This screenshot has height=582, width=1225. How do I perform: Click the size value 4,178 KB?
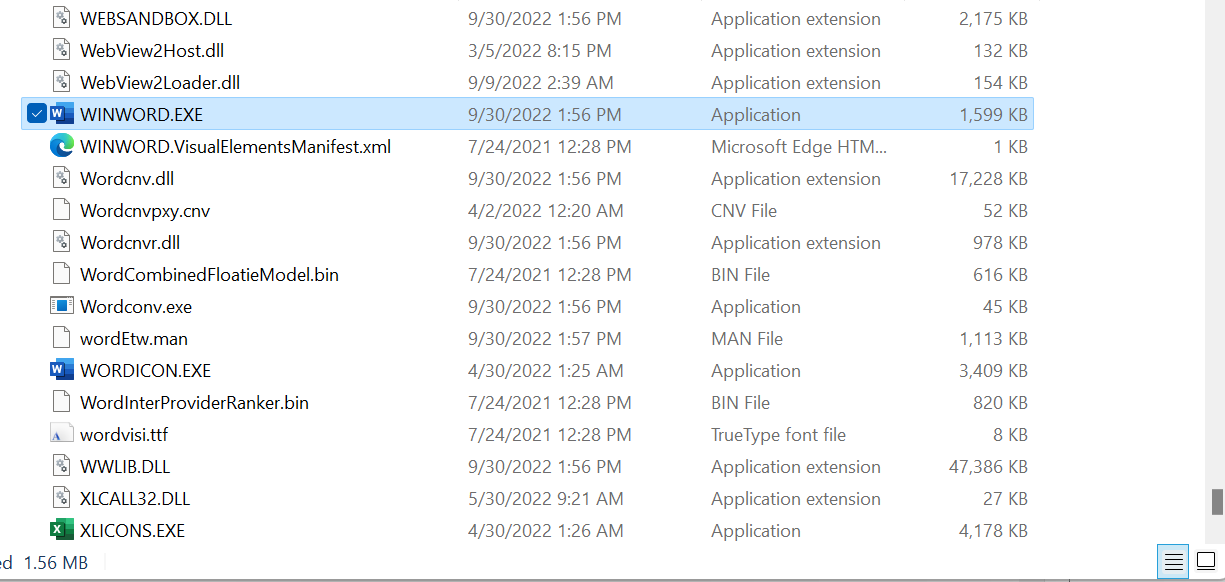[993, 531]
